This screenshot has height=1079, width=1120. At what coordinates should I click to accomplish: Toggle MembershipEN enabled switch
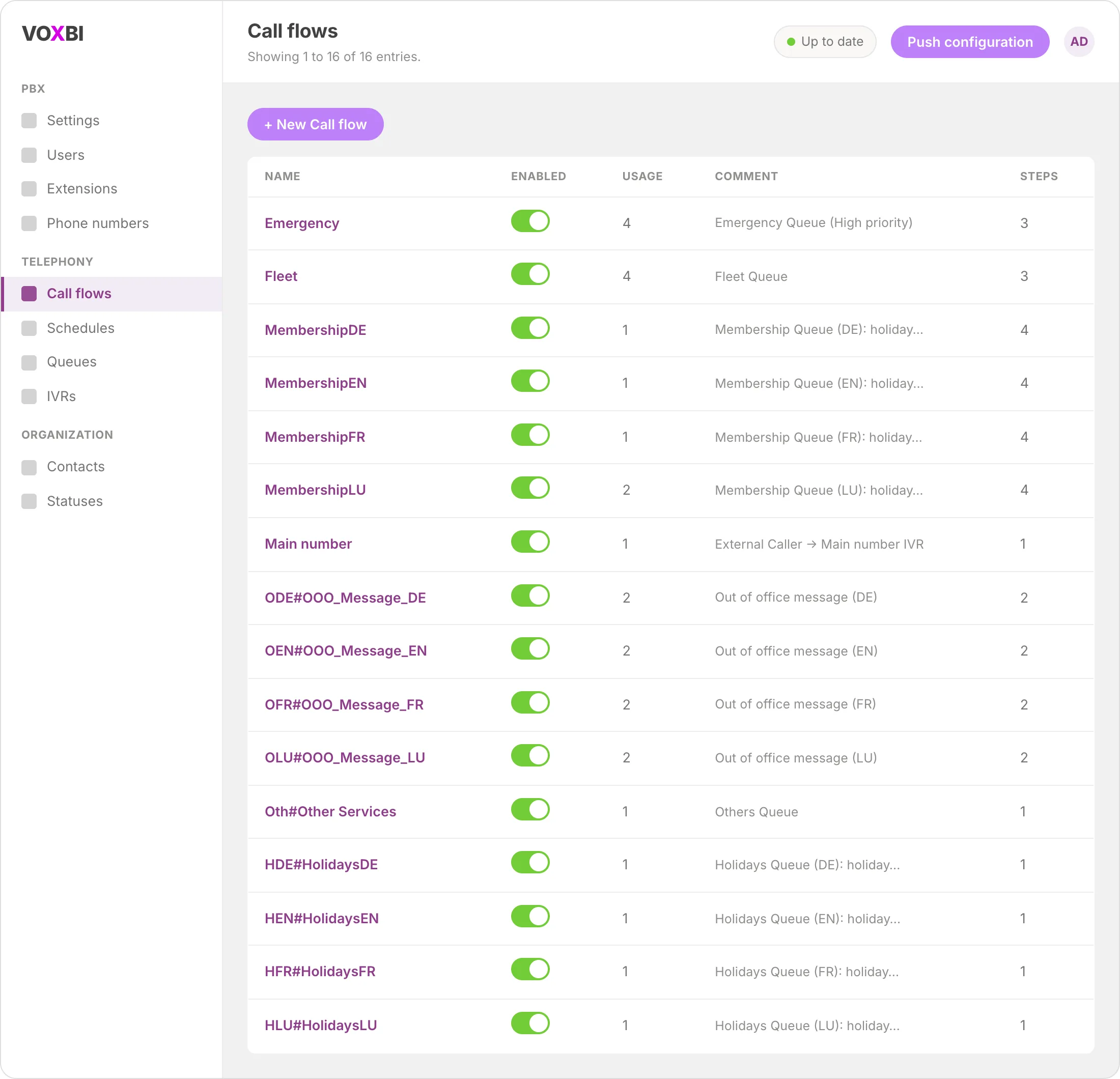pos(530,381)
